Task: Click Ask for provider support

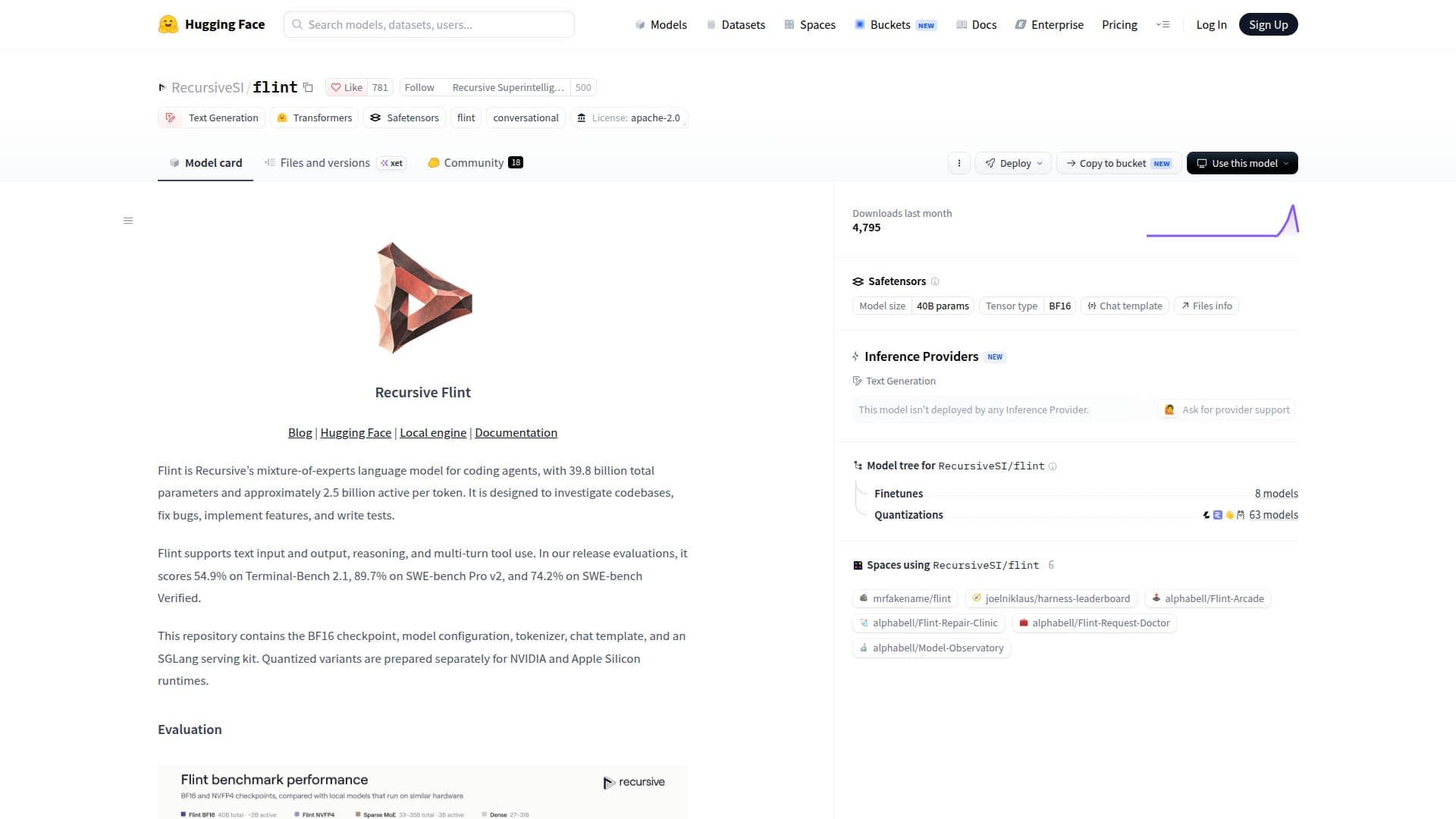Action: point(1226,409)
